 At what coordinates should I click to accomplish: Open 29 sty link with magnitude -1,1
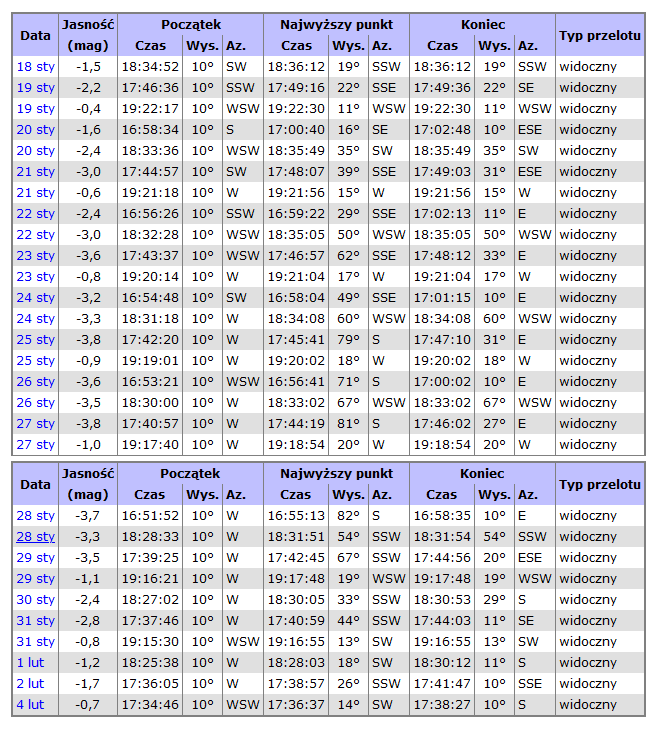pos(36,579)
